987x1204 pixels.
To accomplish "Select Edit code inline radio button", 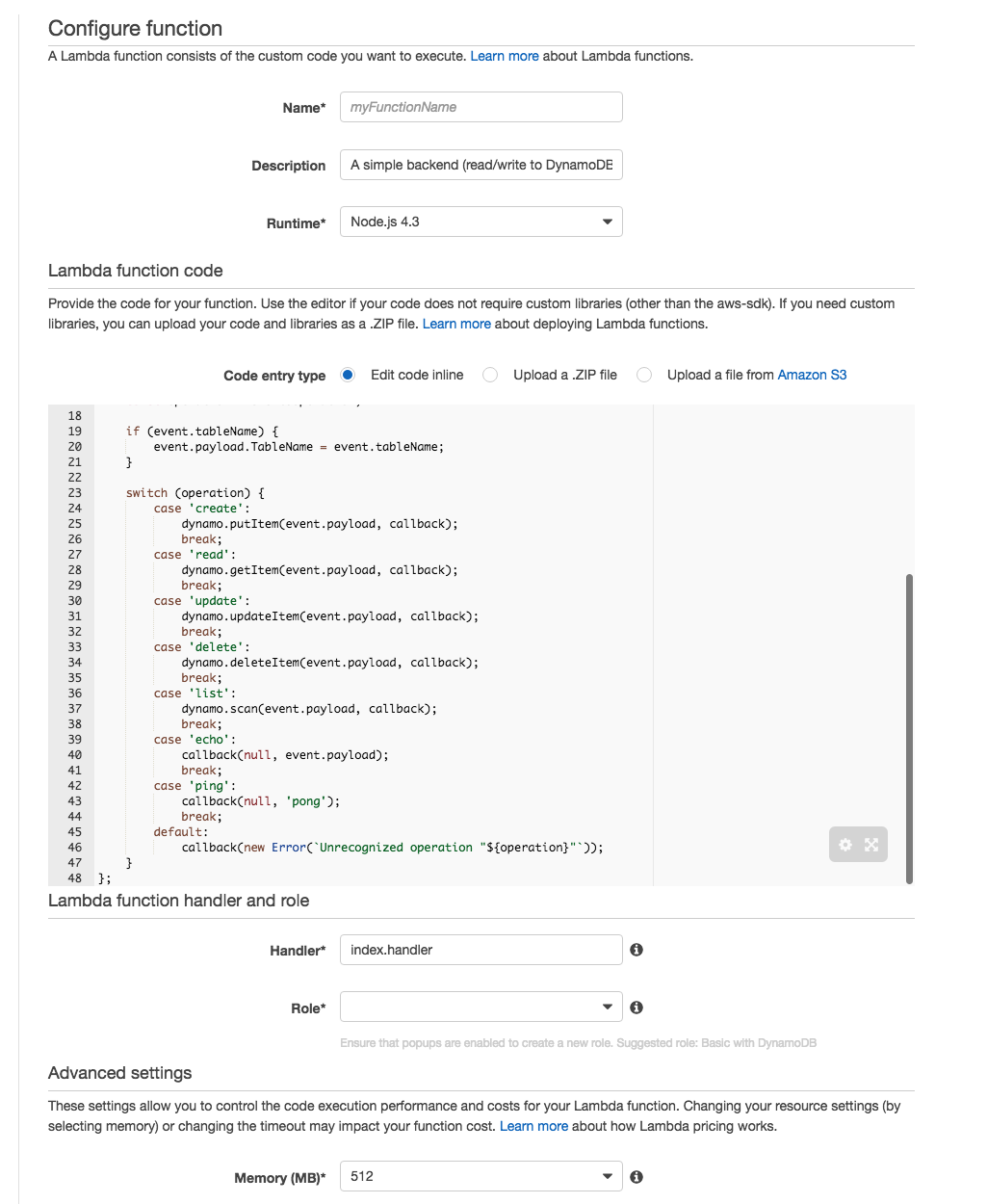I will [x=348, y=375].
